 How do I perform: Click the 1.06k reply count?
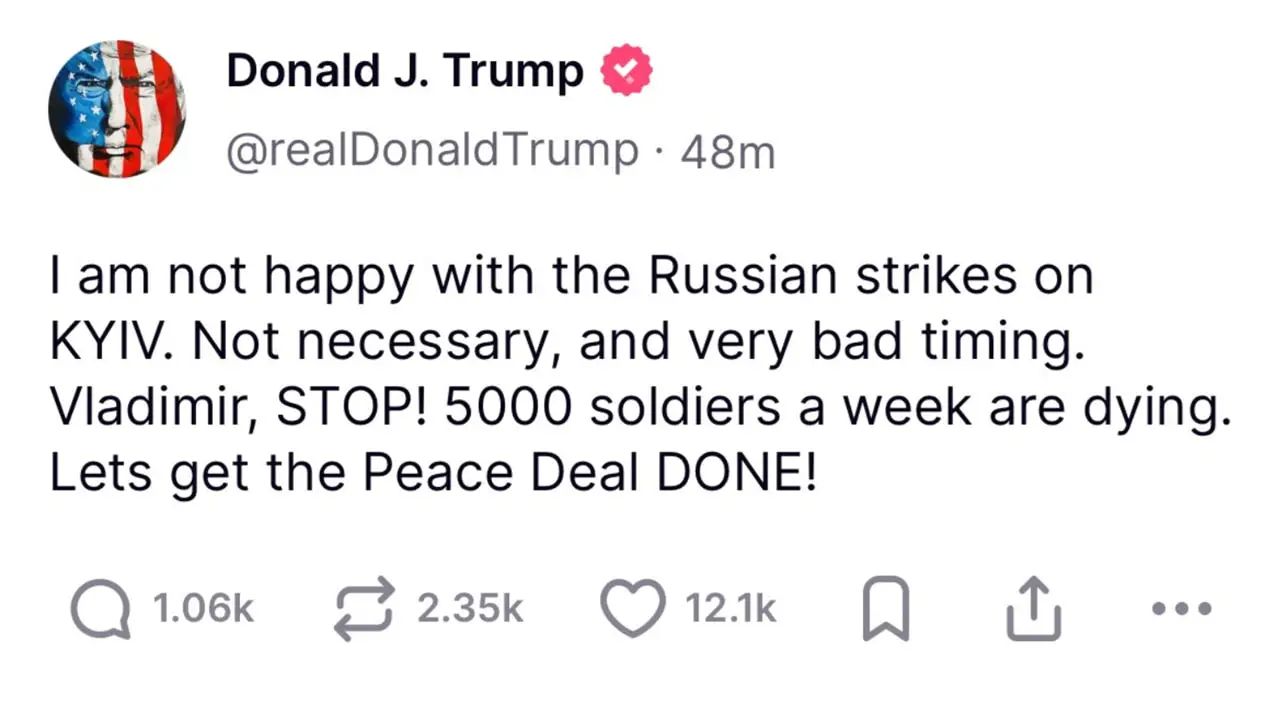[x=203, y=609]
